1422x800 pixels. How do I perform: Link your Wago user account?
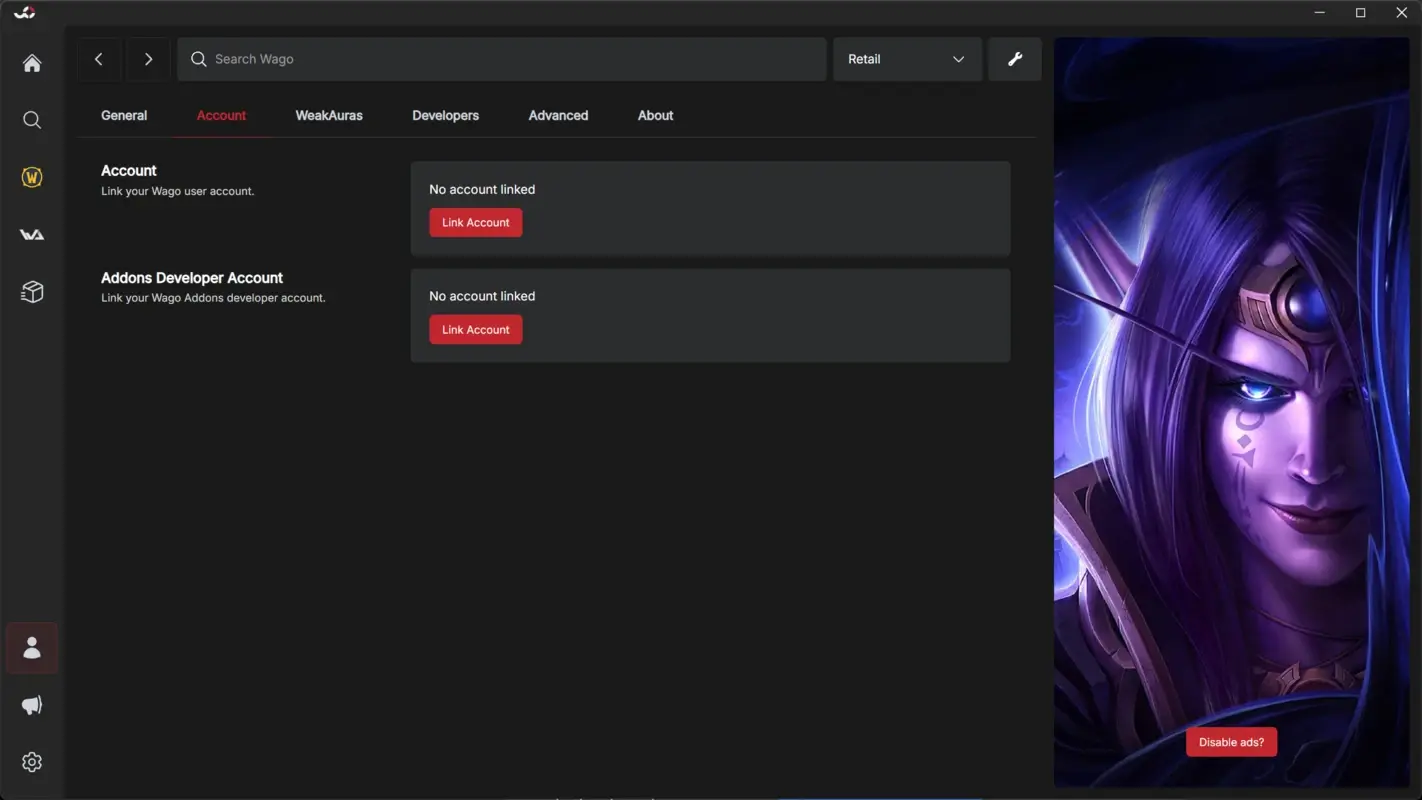475,222
